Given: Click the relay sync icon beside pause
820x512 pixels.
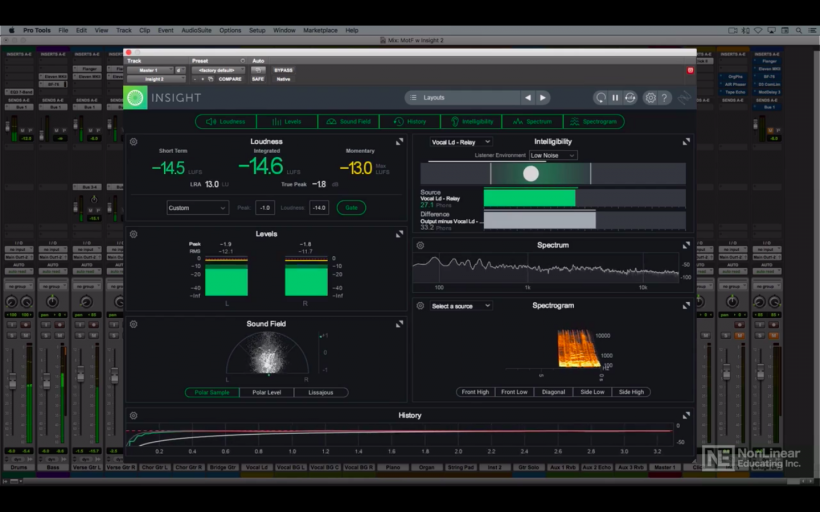Looking at the screenshot, I should coord(630,98).
